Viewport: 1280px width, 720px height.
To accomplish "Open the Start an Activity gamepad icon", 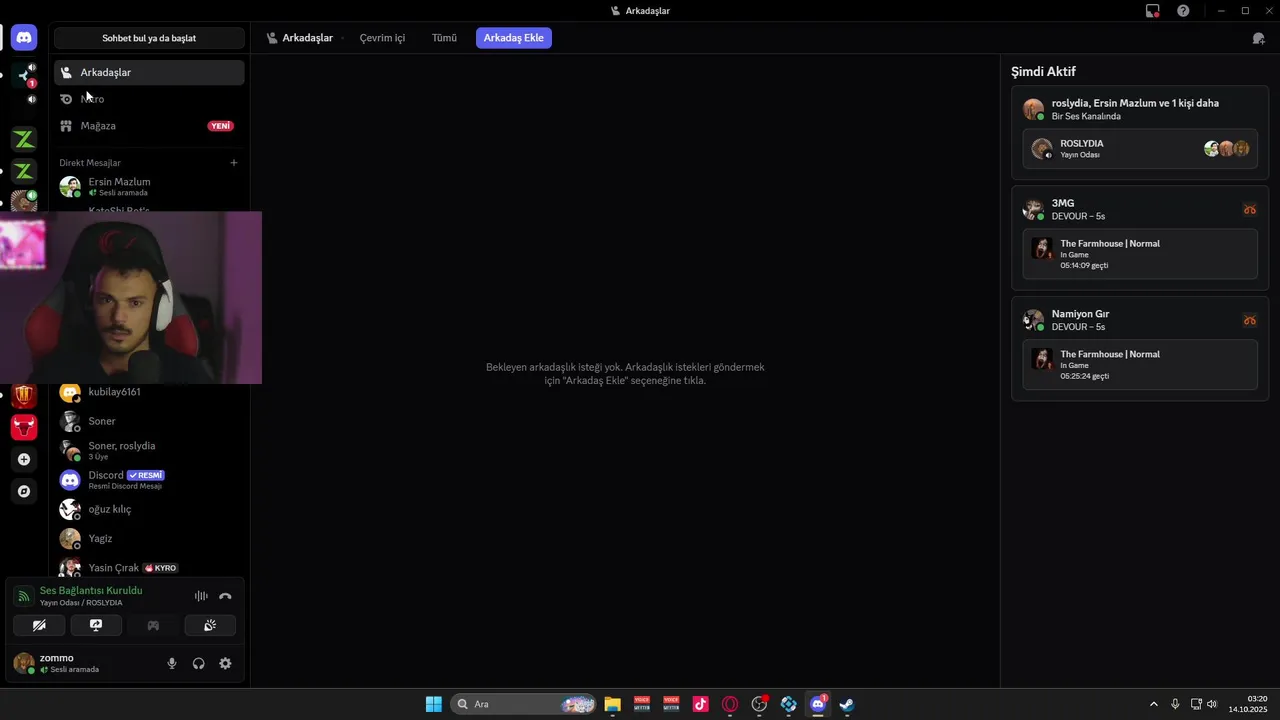I will click(x=153, y=625).
